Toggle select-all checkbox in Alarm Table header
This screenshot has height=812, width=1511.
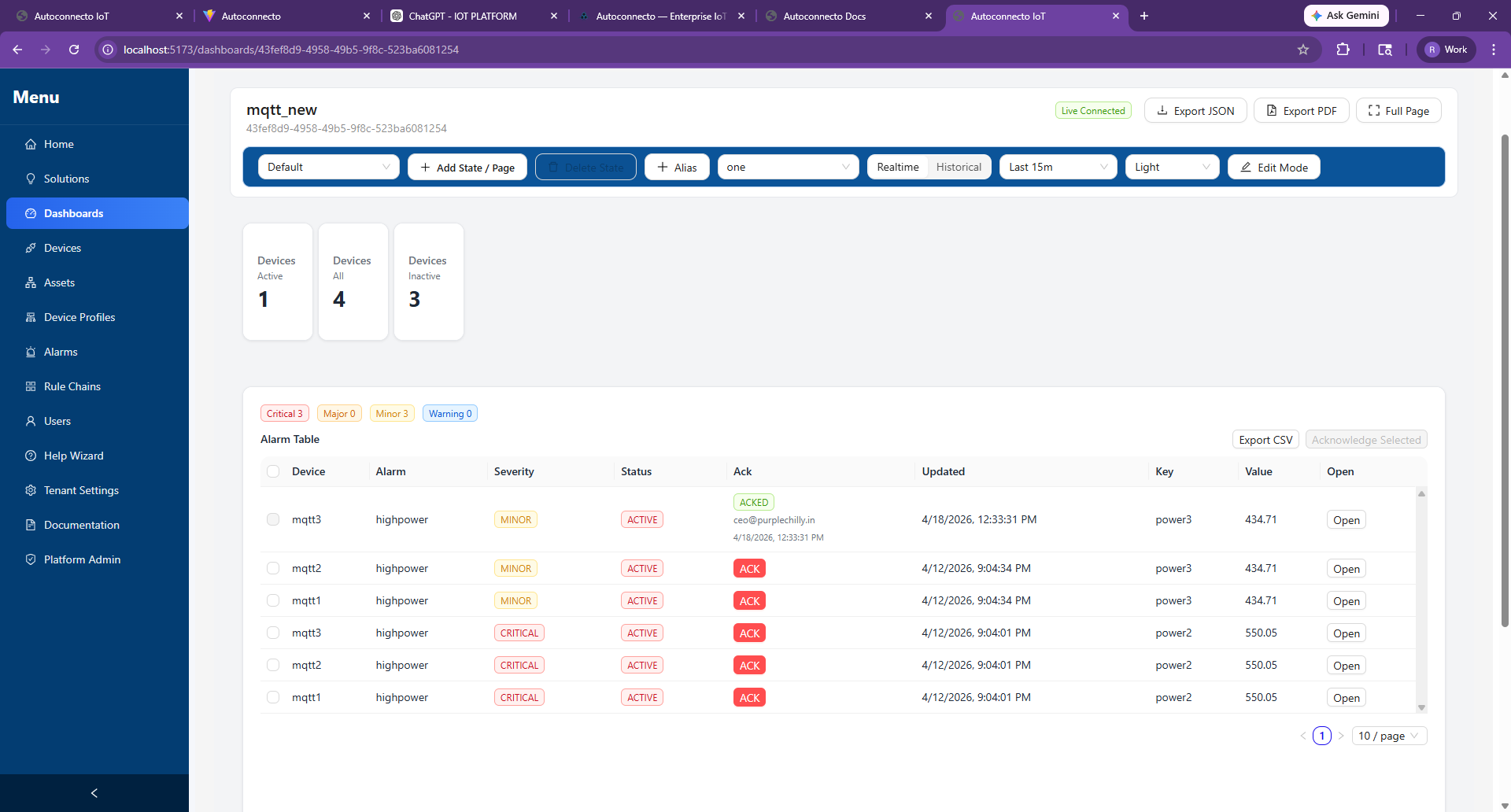pyautogui.click(x=273, y=471)
